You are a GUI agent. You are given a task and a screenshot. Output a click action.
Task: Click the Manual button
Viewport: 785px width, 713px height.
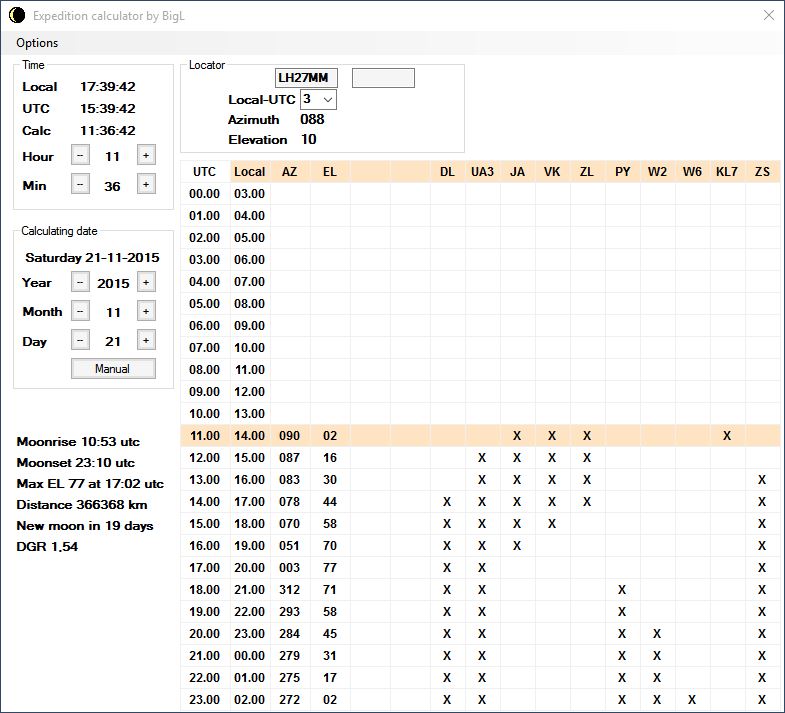113,368
